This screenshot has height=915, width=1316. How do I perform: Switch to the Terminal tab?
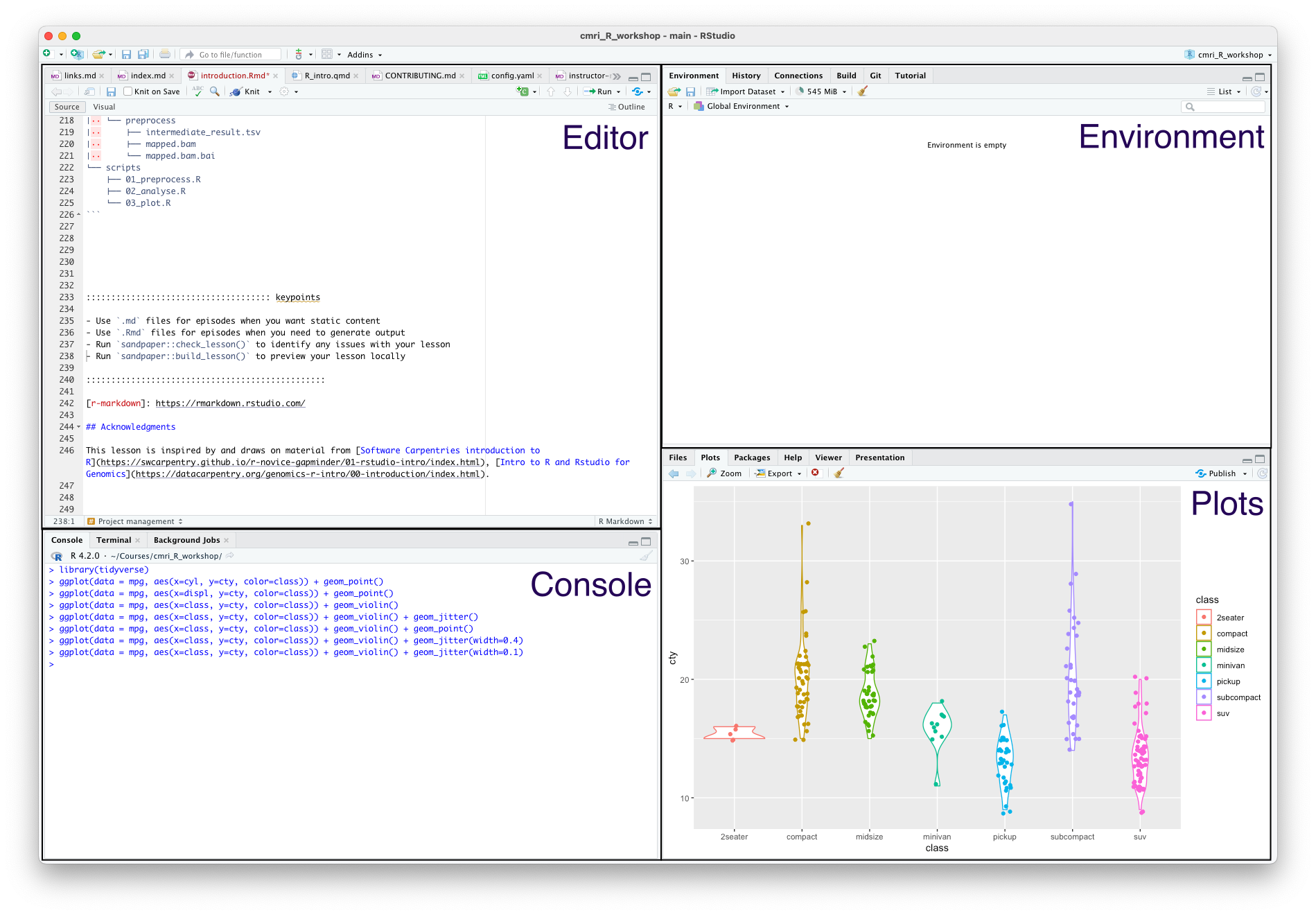click(114, 539)
